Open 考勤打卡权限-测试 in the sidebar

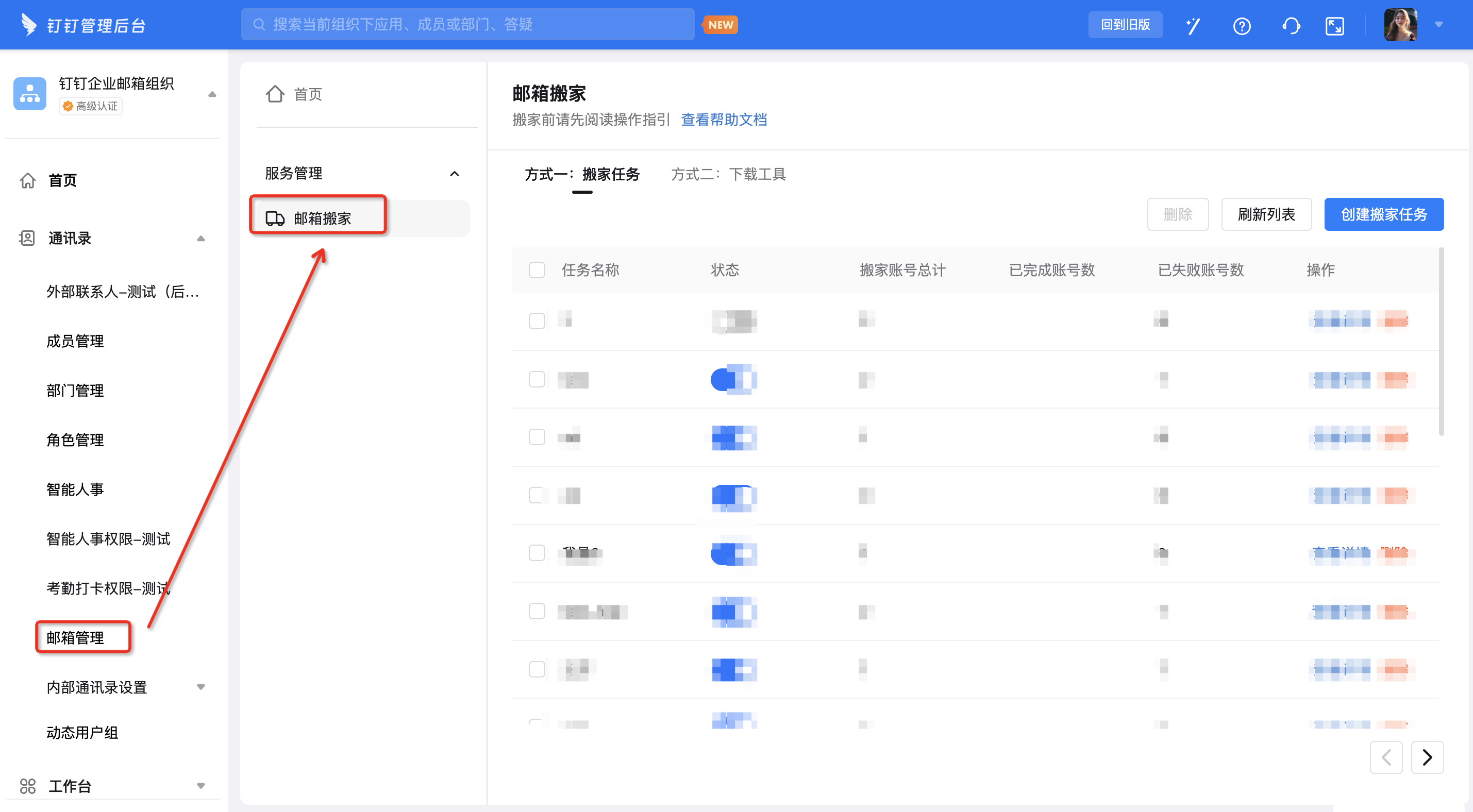pos(108,588)
